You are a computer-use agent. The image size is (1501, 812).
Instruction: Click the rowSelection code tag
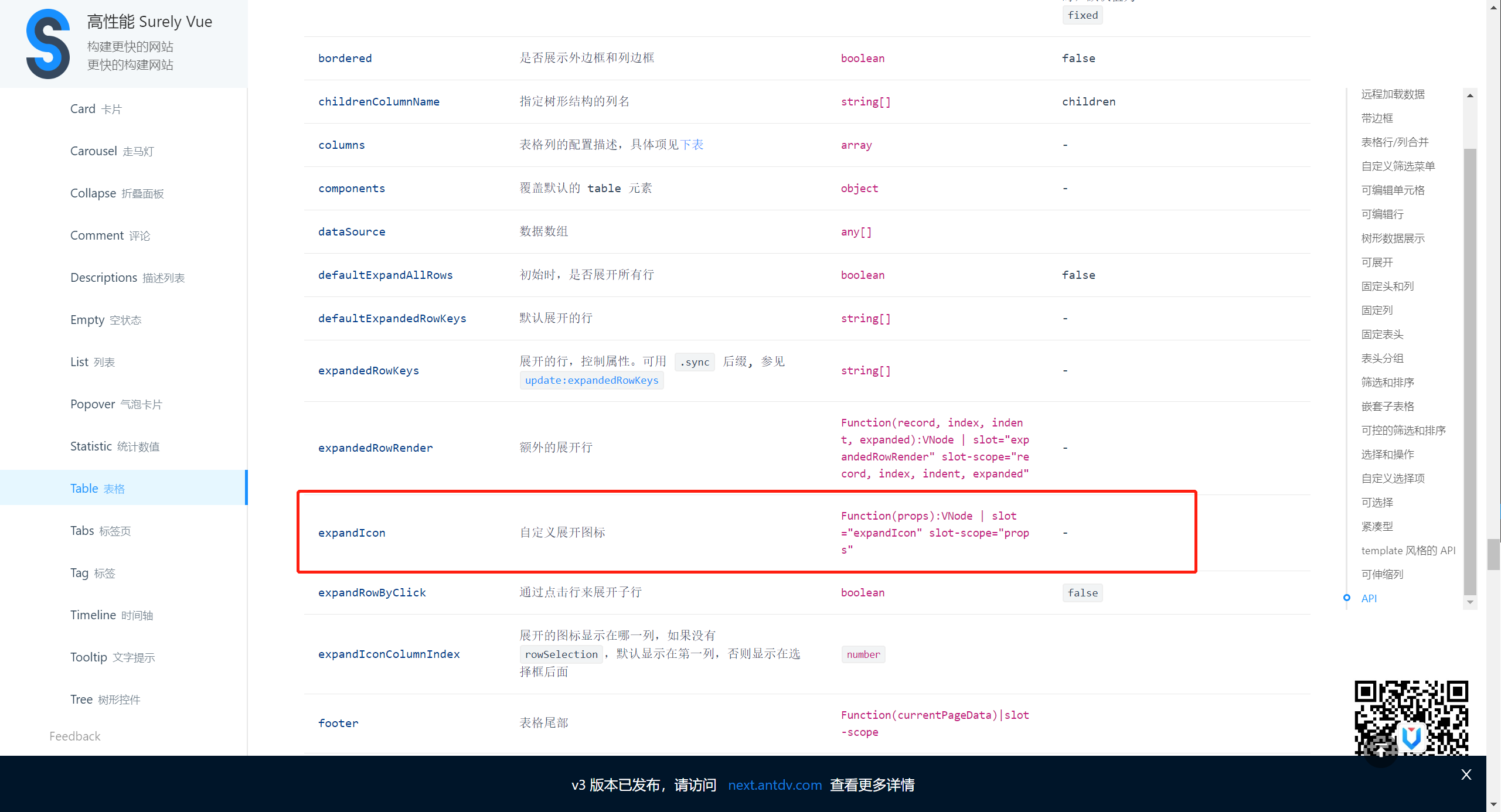pyautogui.click(x=561, y=654)
